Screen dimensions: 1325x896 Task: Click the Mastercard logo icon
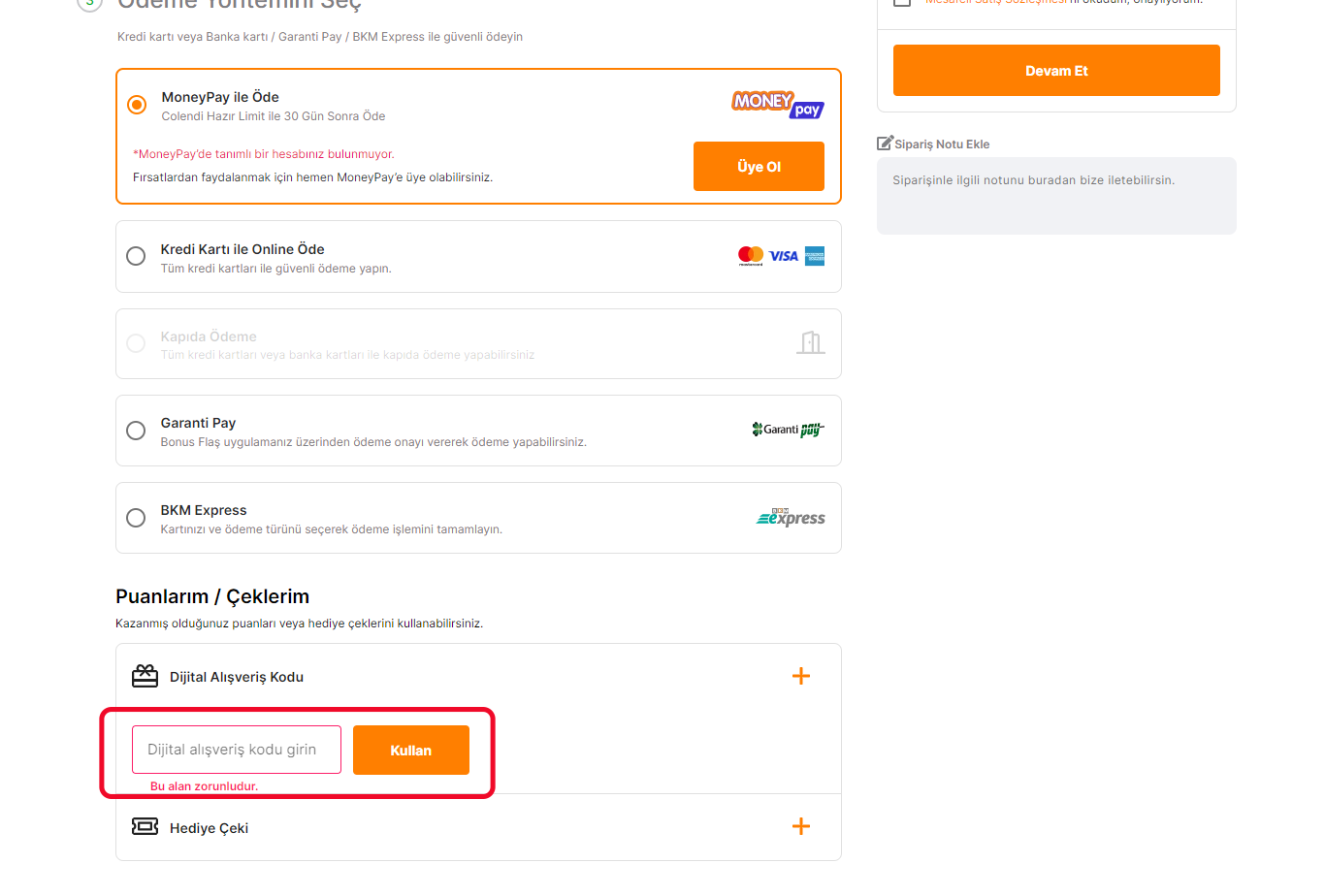(x=751, y=256)
